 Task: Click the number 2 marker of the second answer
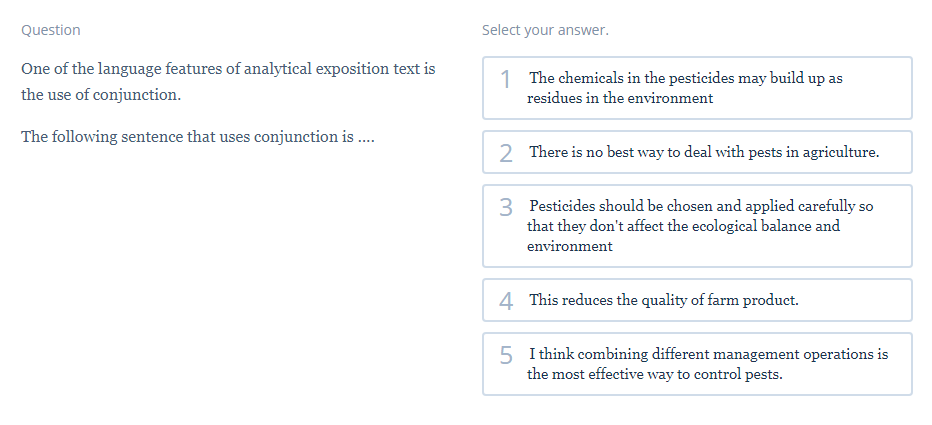[x=506, y=153]
